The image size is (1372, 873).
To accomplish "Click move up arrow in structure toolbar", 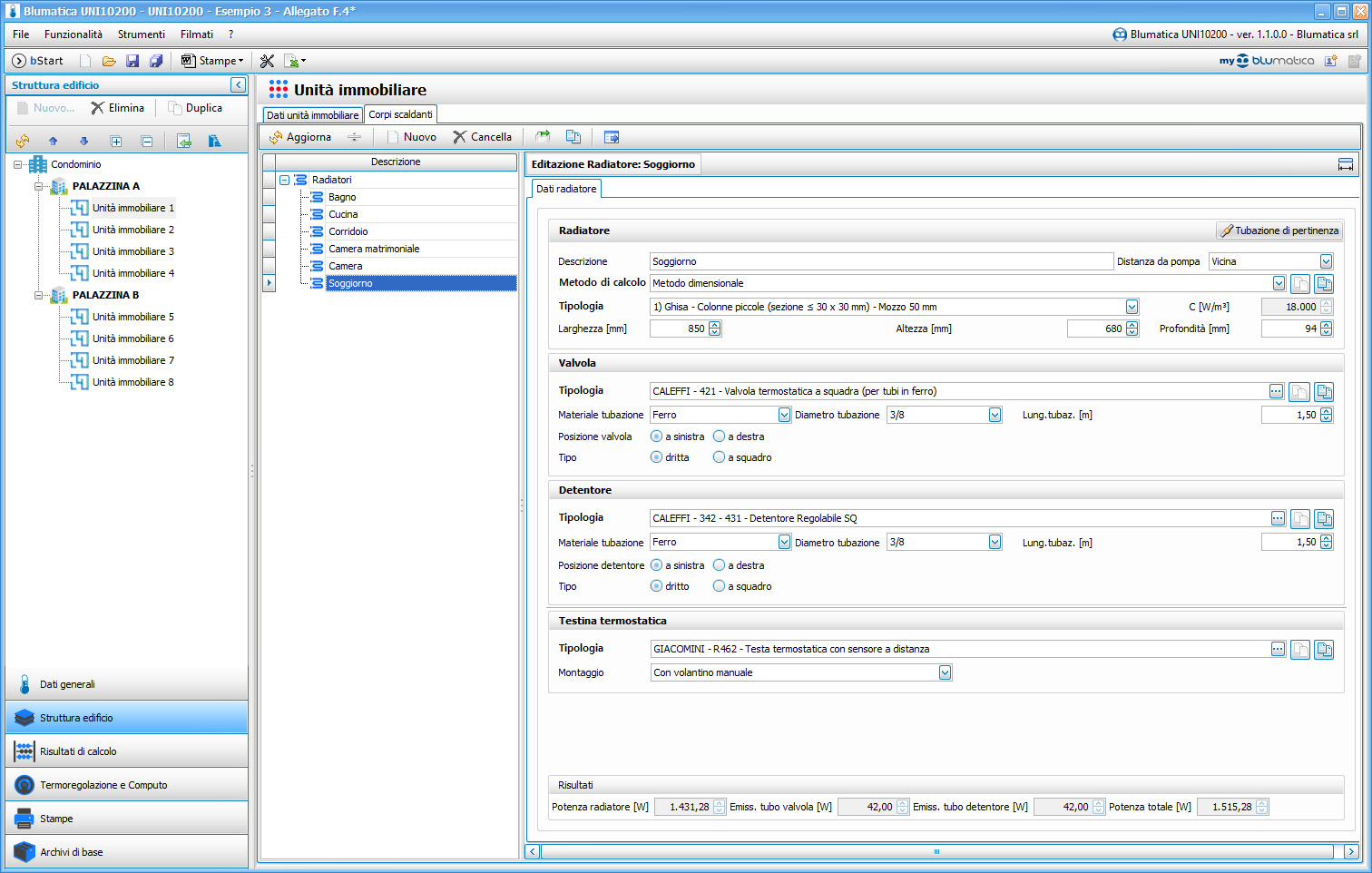I will 54,141.
